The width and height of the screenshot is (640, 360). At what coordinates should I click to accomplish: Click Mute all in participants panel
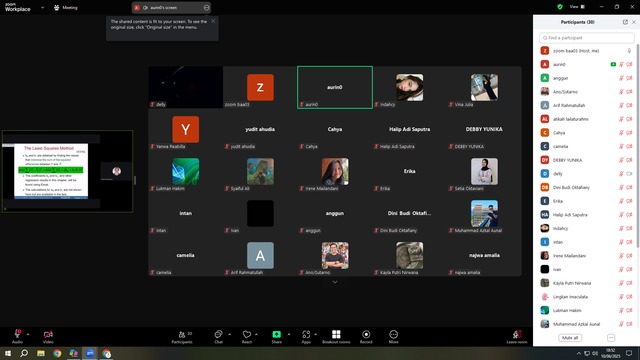click(x=570, y=338)
